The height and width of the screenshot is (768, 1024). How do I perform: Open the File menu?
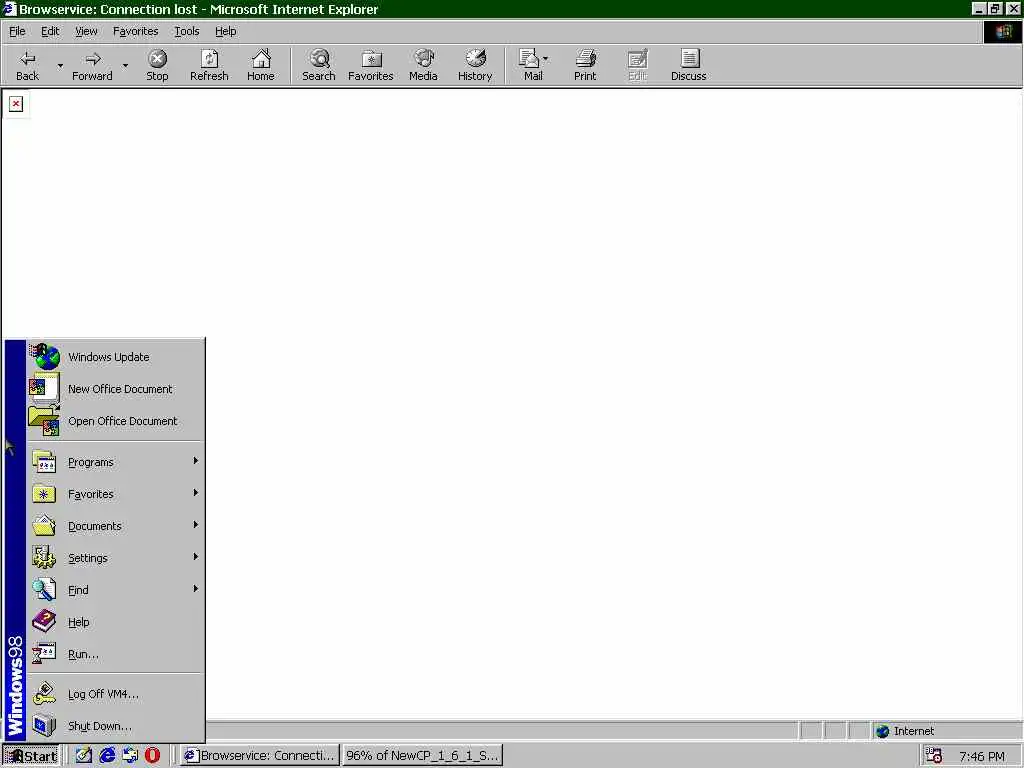pos(17,31)
